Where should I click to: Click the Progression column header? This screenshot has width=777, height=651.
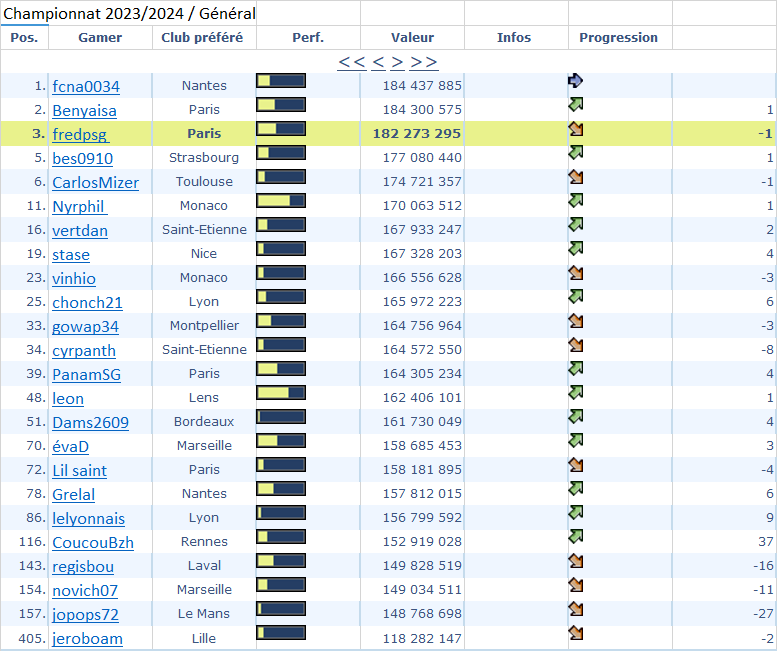tap(618, 38)
